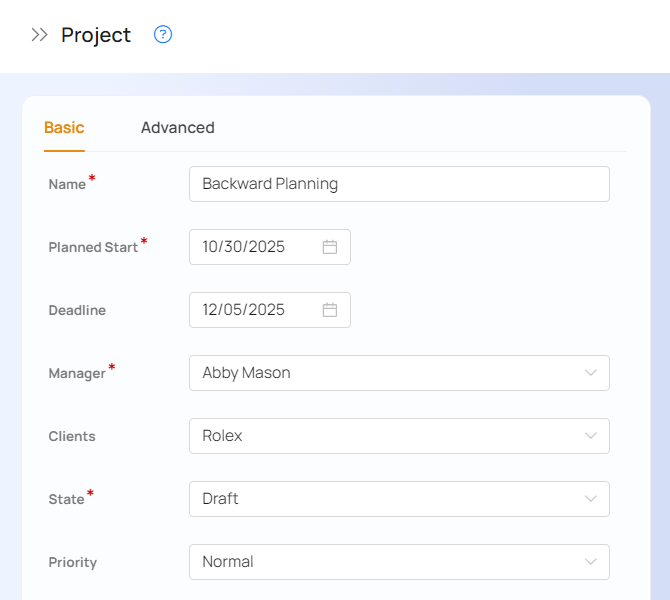
Task: Switch to the Advanced tab
Action: pyautogui.click(x=177, y=128)
